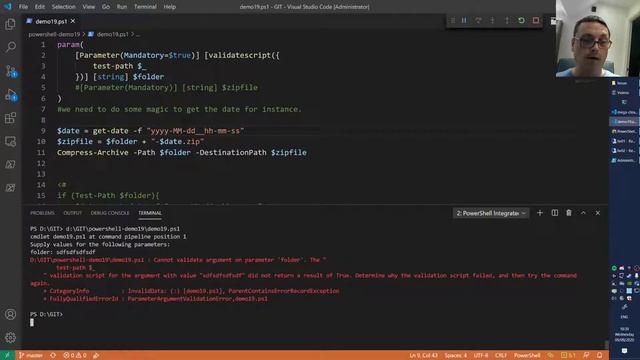Click Step Into in debug toolbar
Screen dimensions: 640x360
pos(493,20)
